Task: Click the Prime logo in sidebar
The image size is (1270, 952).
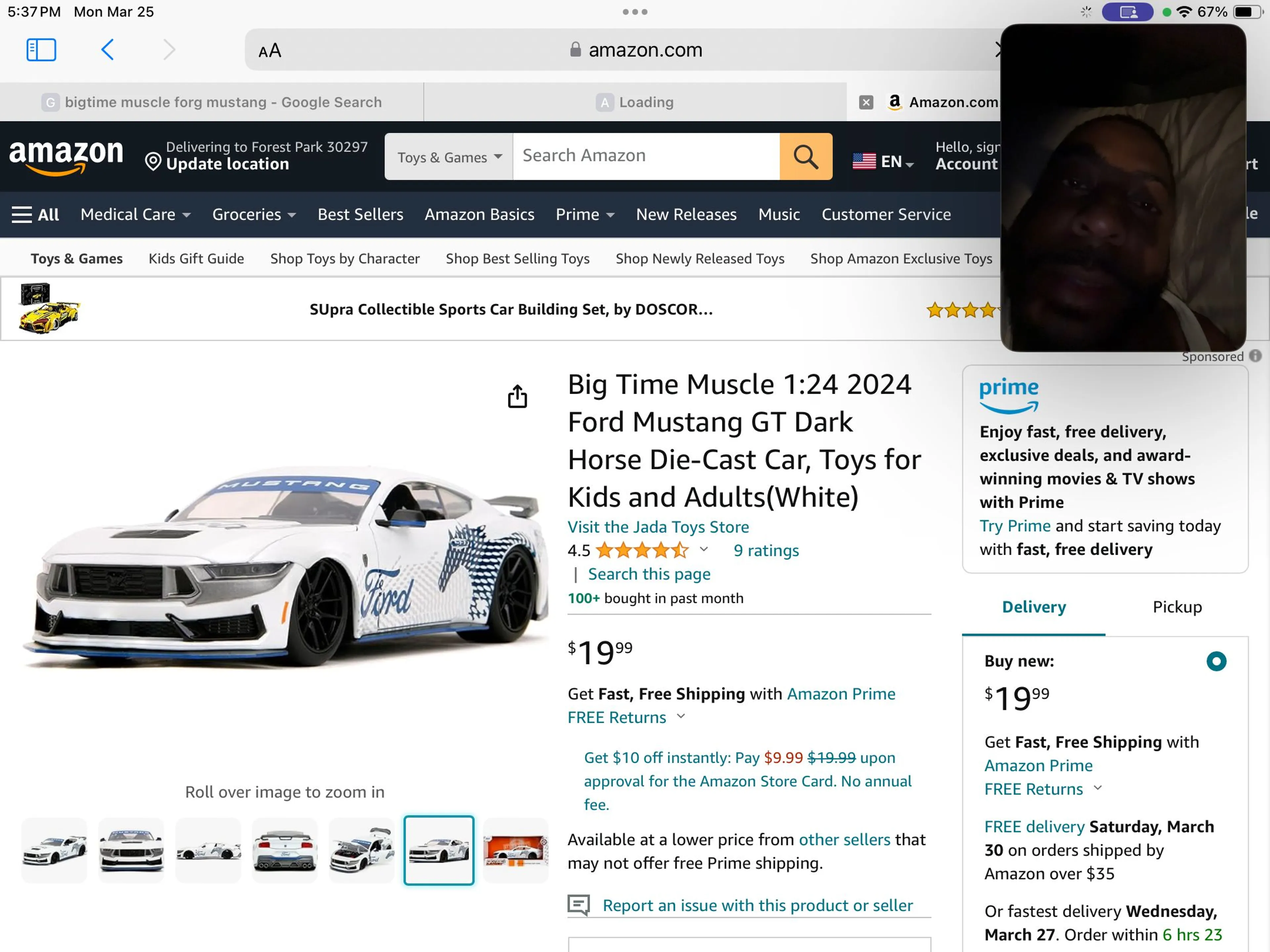Action: tap(1009, 395)
